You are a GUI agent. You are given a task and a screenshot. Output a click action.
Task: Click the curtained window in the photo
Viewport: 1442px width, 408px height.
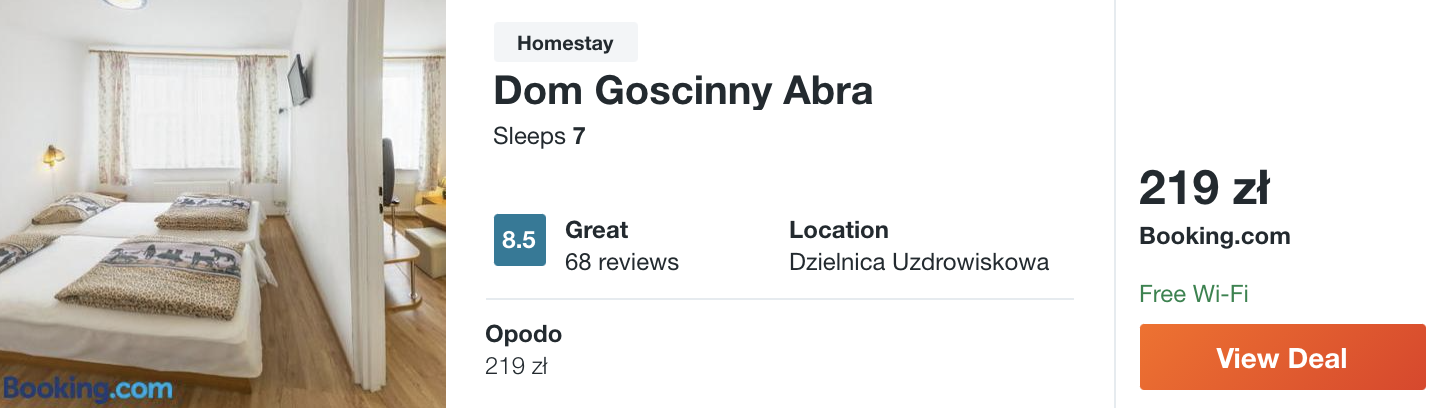tap(185, 115)
